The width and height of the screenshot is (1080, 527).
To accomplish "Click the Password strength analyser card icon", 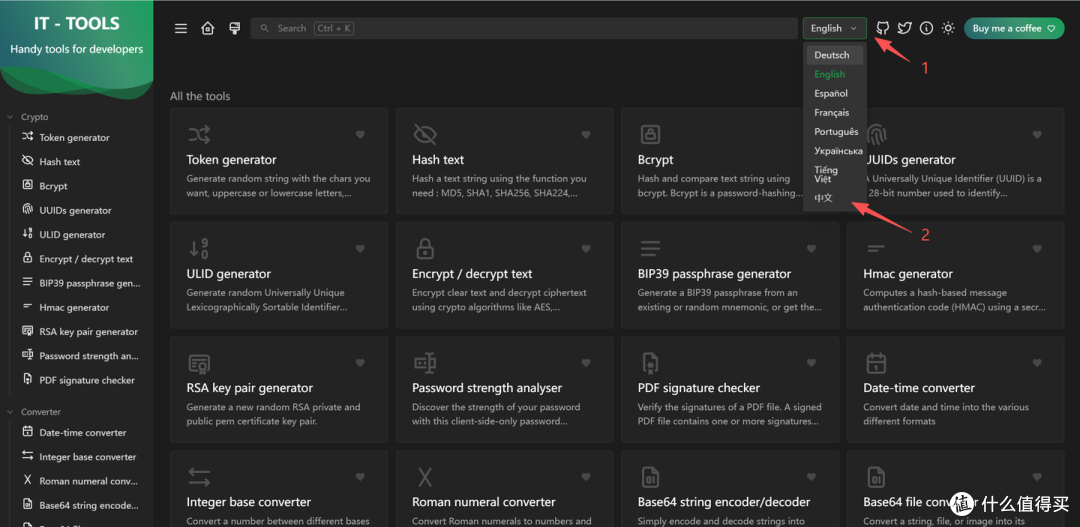I will pos(425,362).
